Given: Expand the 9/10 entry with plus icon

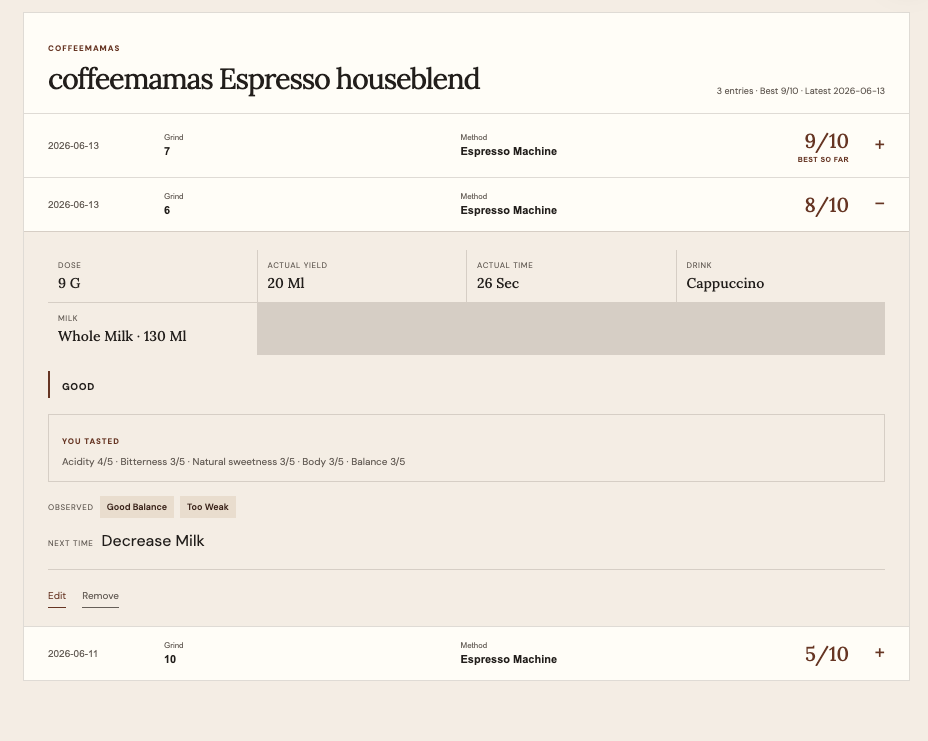Looking at the screenshot, I should [879, 144].
